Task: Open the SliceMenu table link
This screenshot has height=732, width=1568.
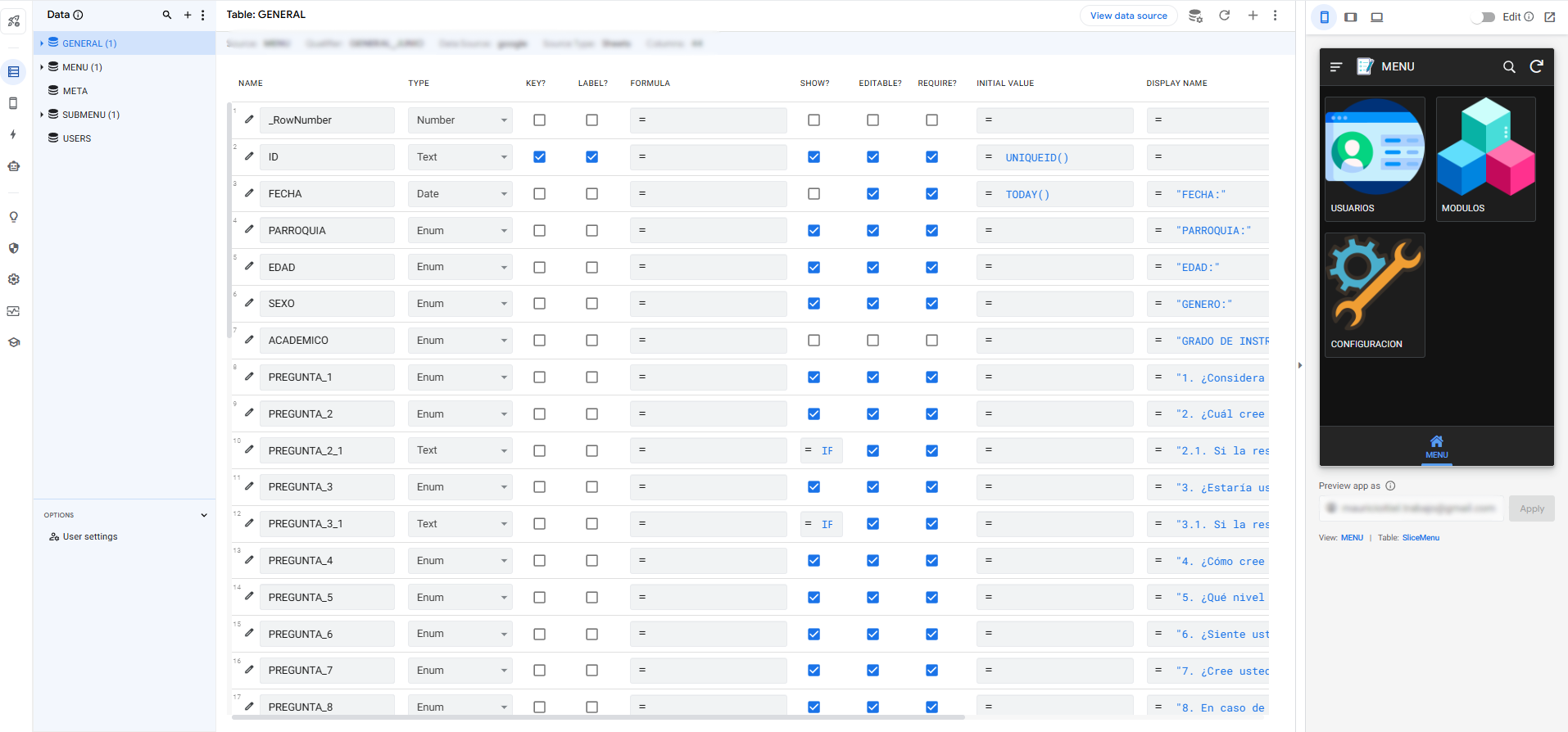Action: click(1421, 538)
